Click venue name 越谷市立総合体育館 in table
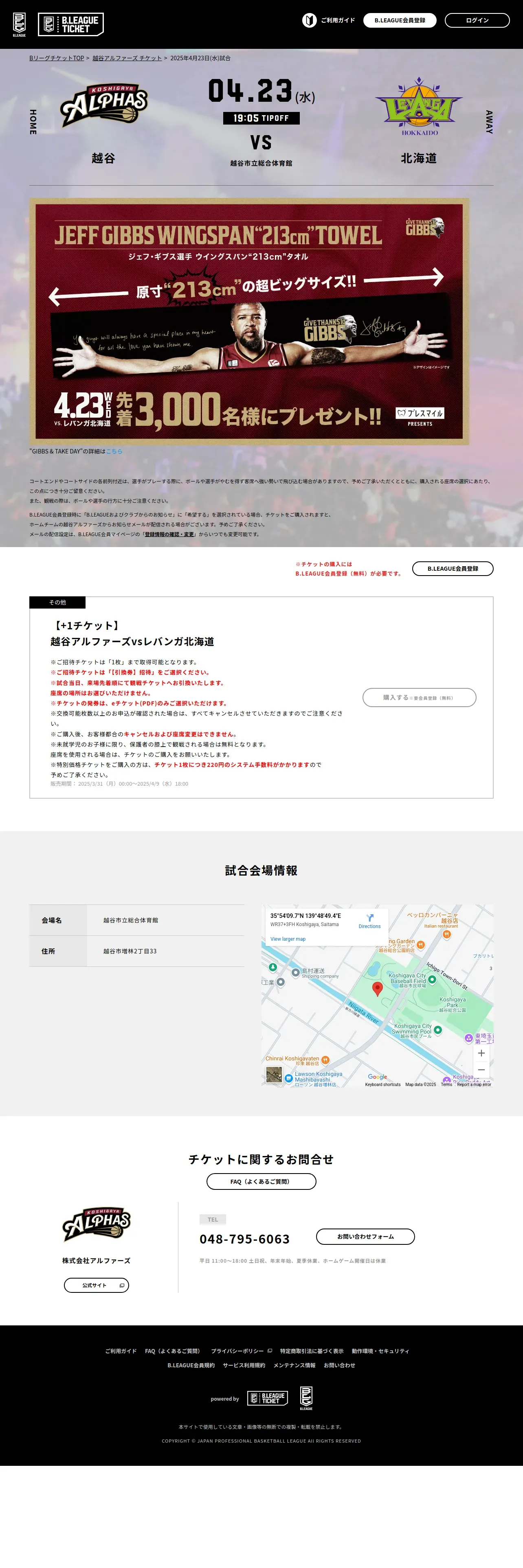The image size is (523, 1568). click(131, 920)
